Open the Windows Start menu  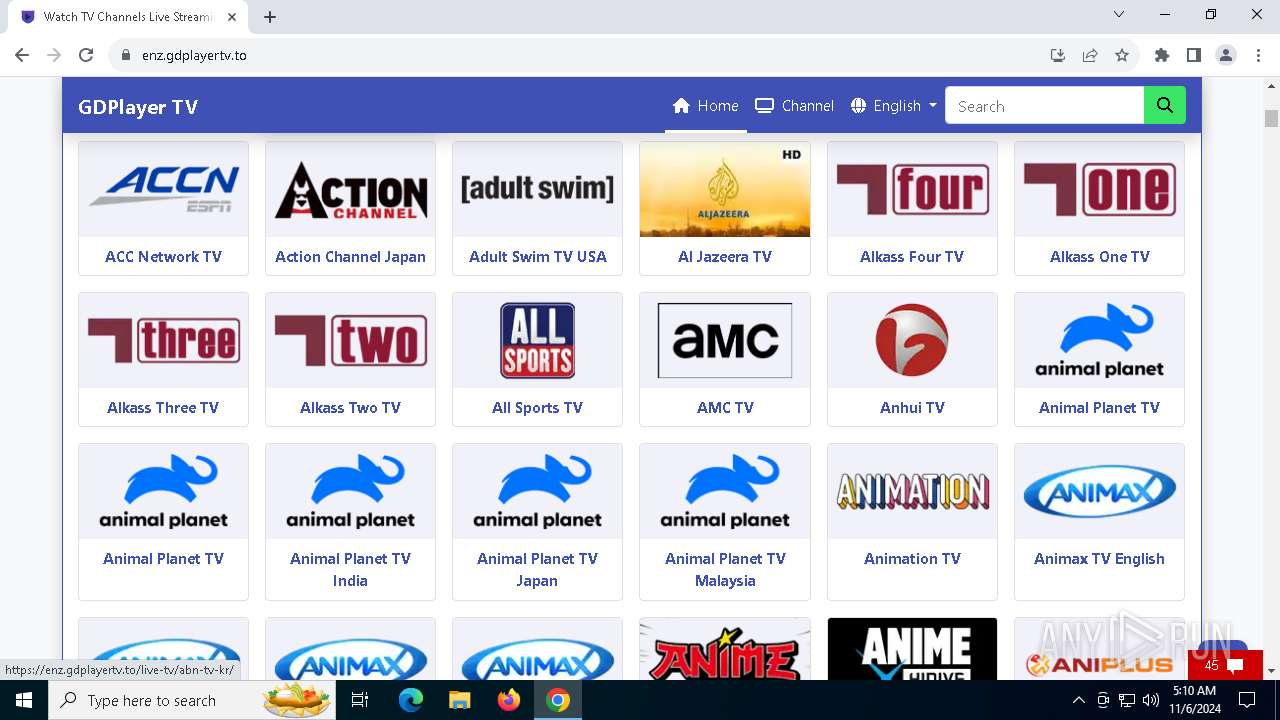pyautogui.click(x=23, y=700)
